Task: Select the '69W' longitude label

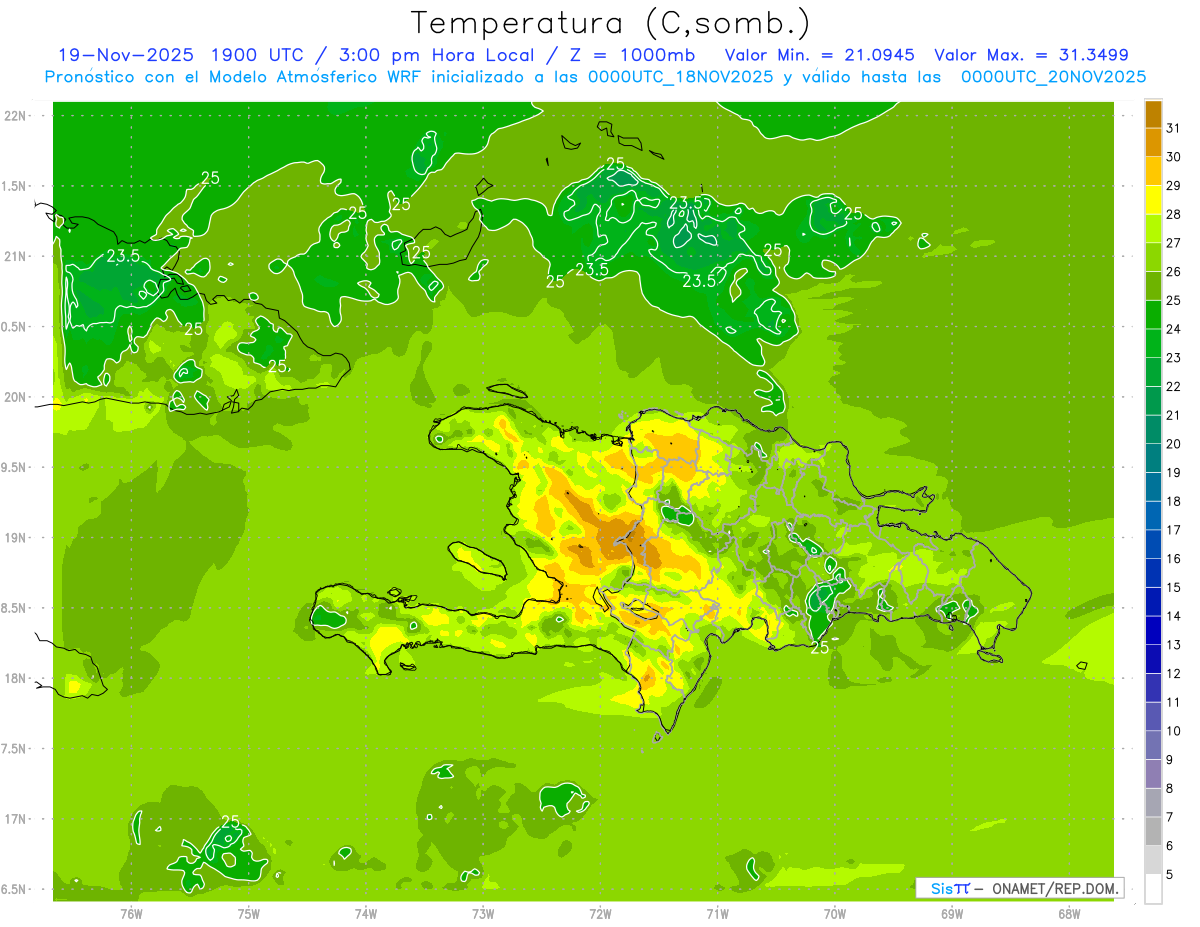Action: (952, 913)
